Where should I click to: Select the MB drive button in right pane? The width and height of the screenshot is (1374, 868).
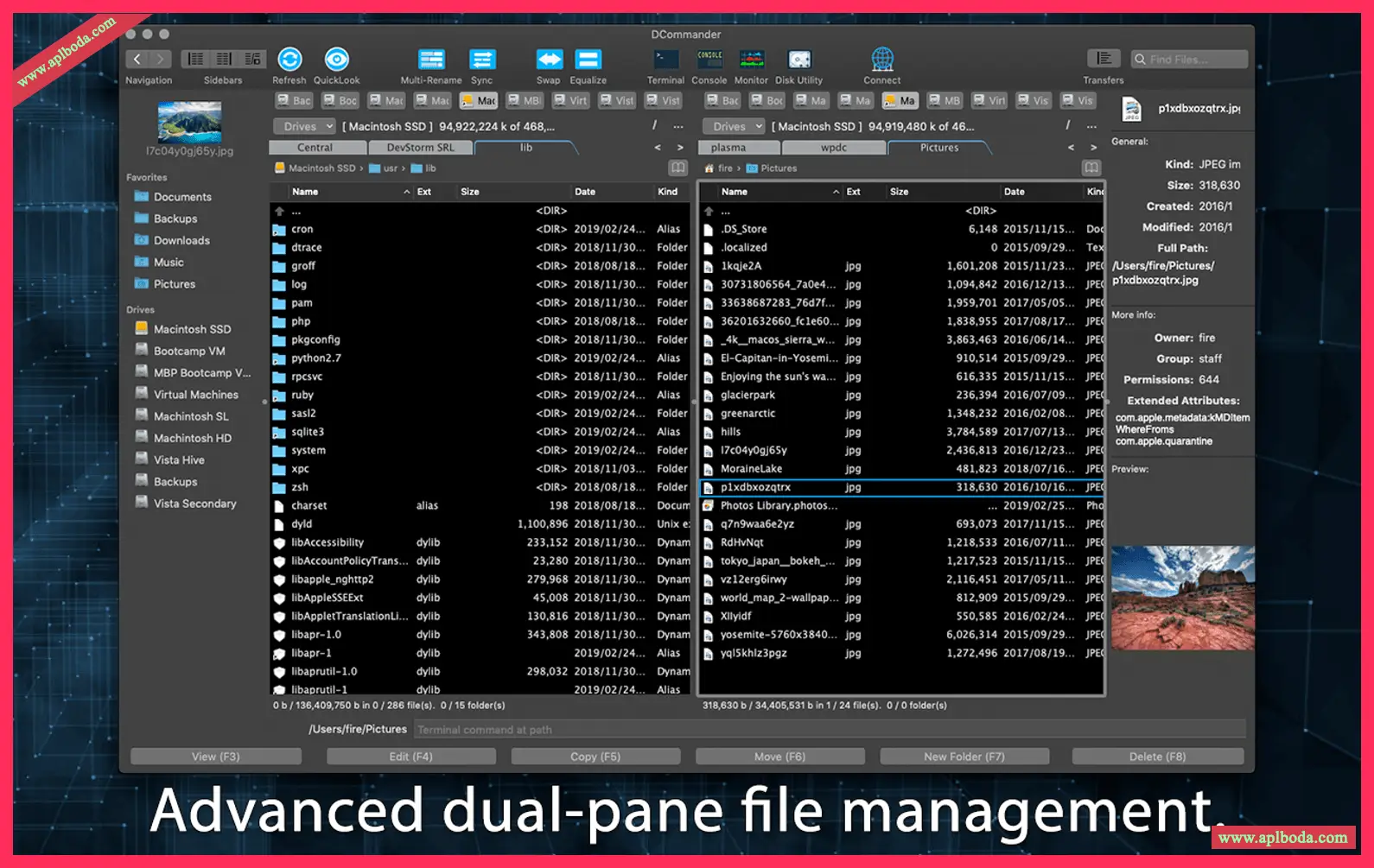click(x=945, y=101)
